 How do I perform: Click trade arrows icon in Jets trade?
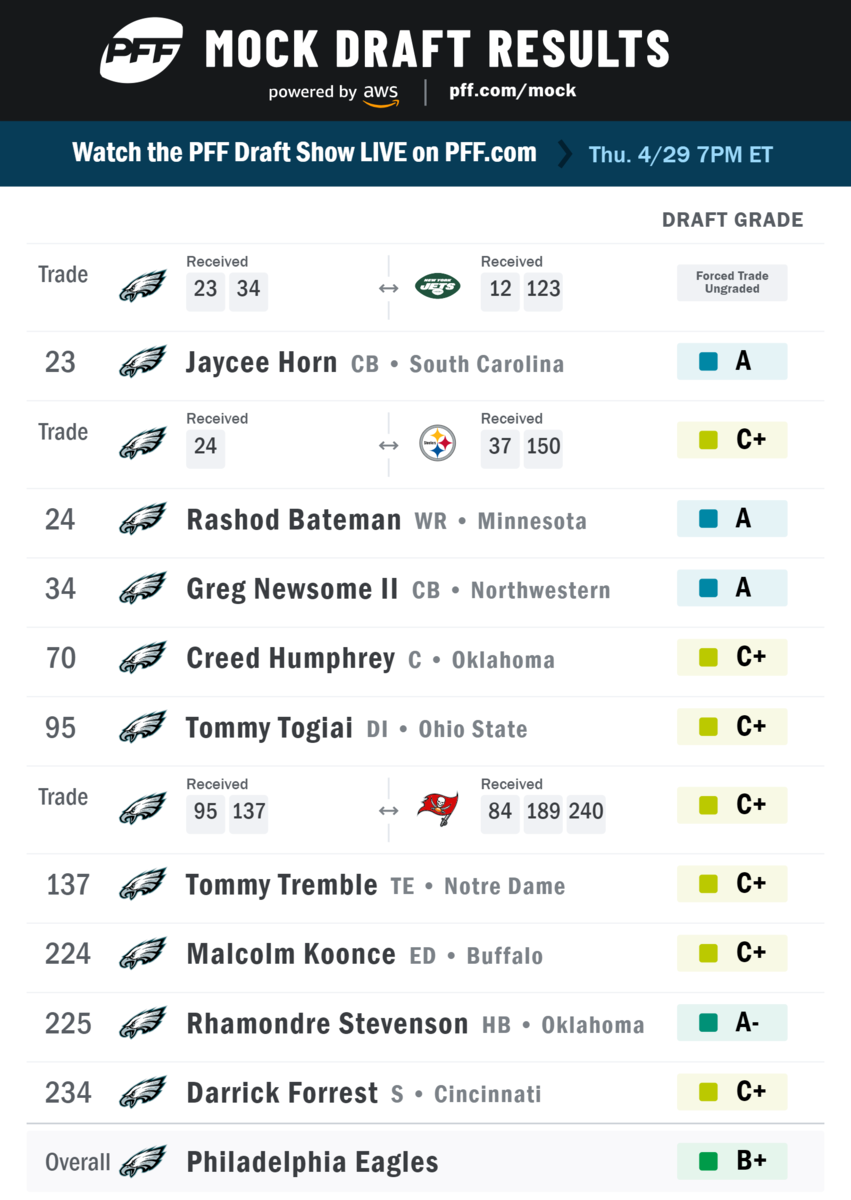pos(389,288)
